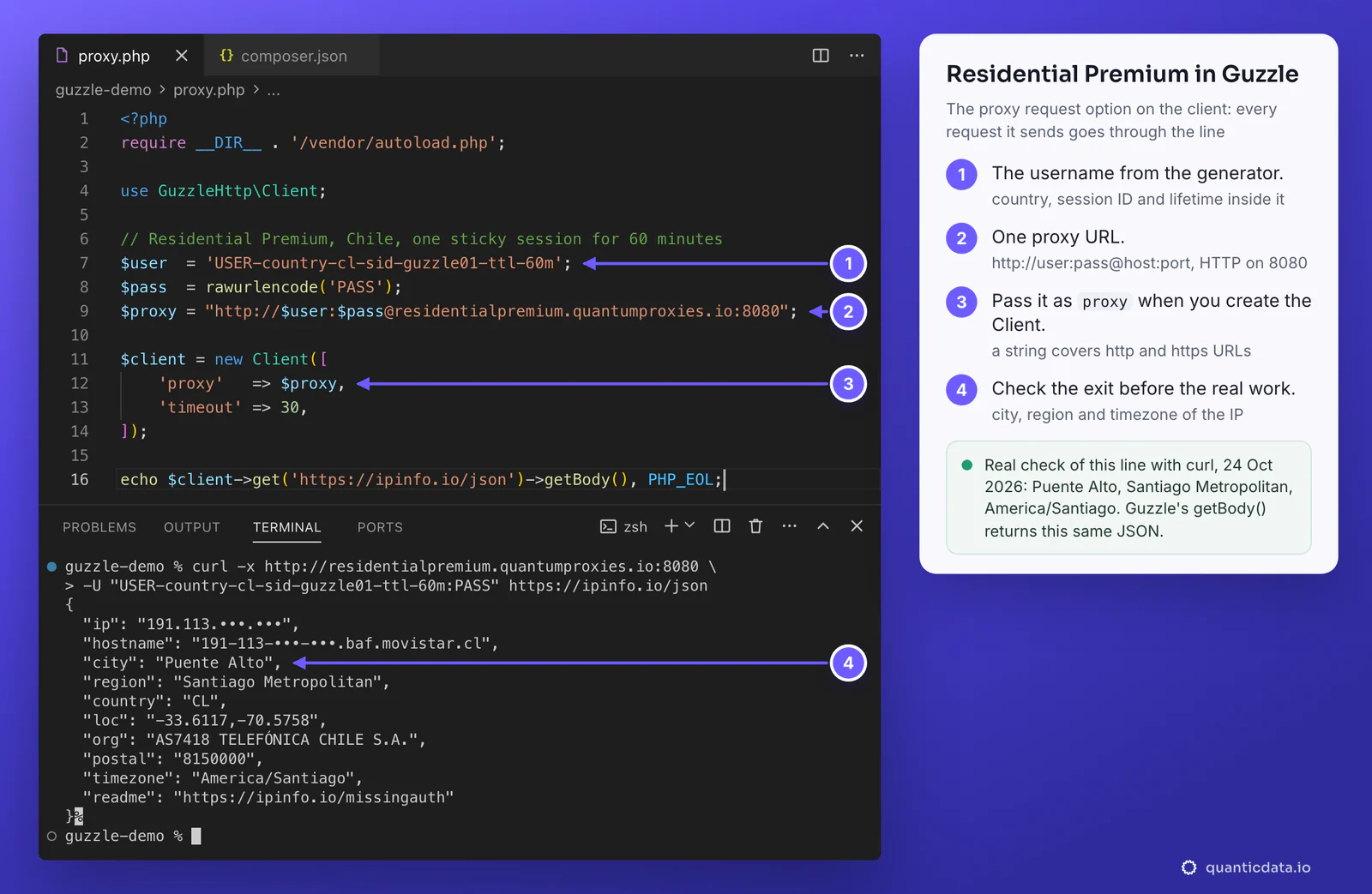Click the proxy.php file icon
The image size is (1372, 894).
(x=62, y=55)
